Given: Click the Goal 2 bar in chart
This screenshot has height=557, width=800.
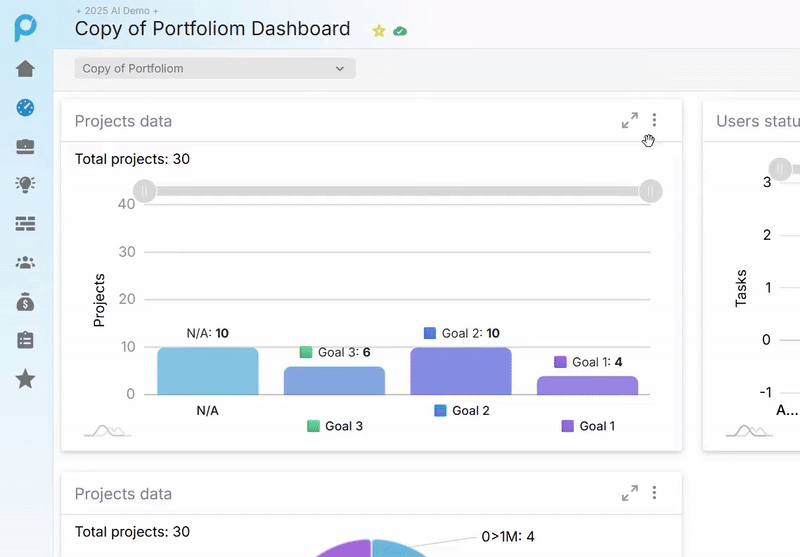Looking at the screenshot, I should coord(460,371).
